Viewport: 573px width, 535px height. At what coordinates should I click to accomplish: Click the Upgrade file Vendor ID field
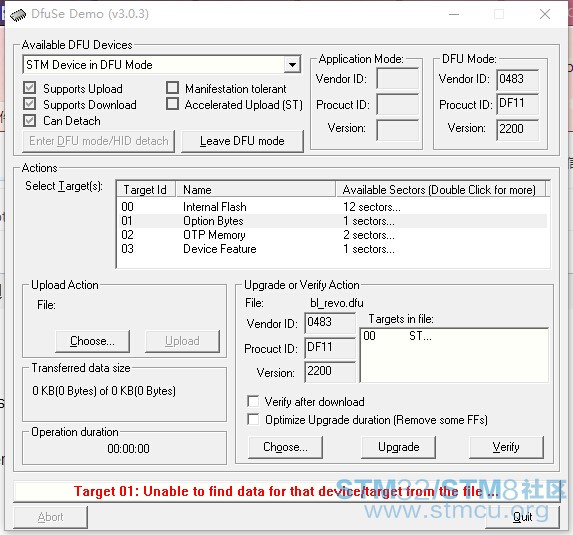tap(330, 323)
